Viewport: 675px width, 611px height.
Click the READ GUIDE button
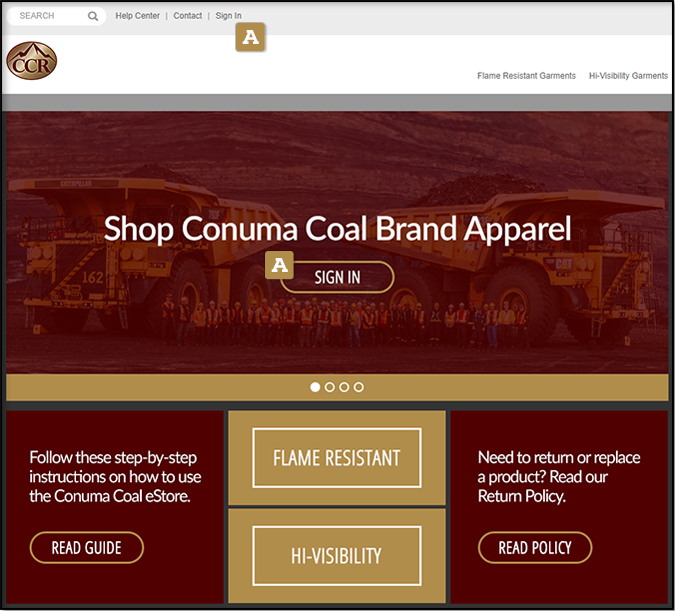(87, 548)
